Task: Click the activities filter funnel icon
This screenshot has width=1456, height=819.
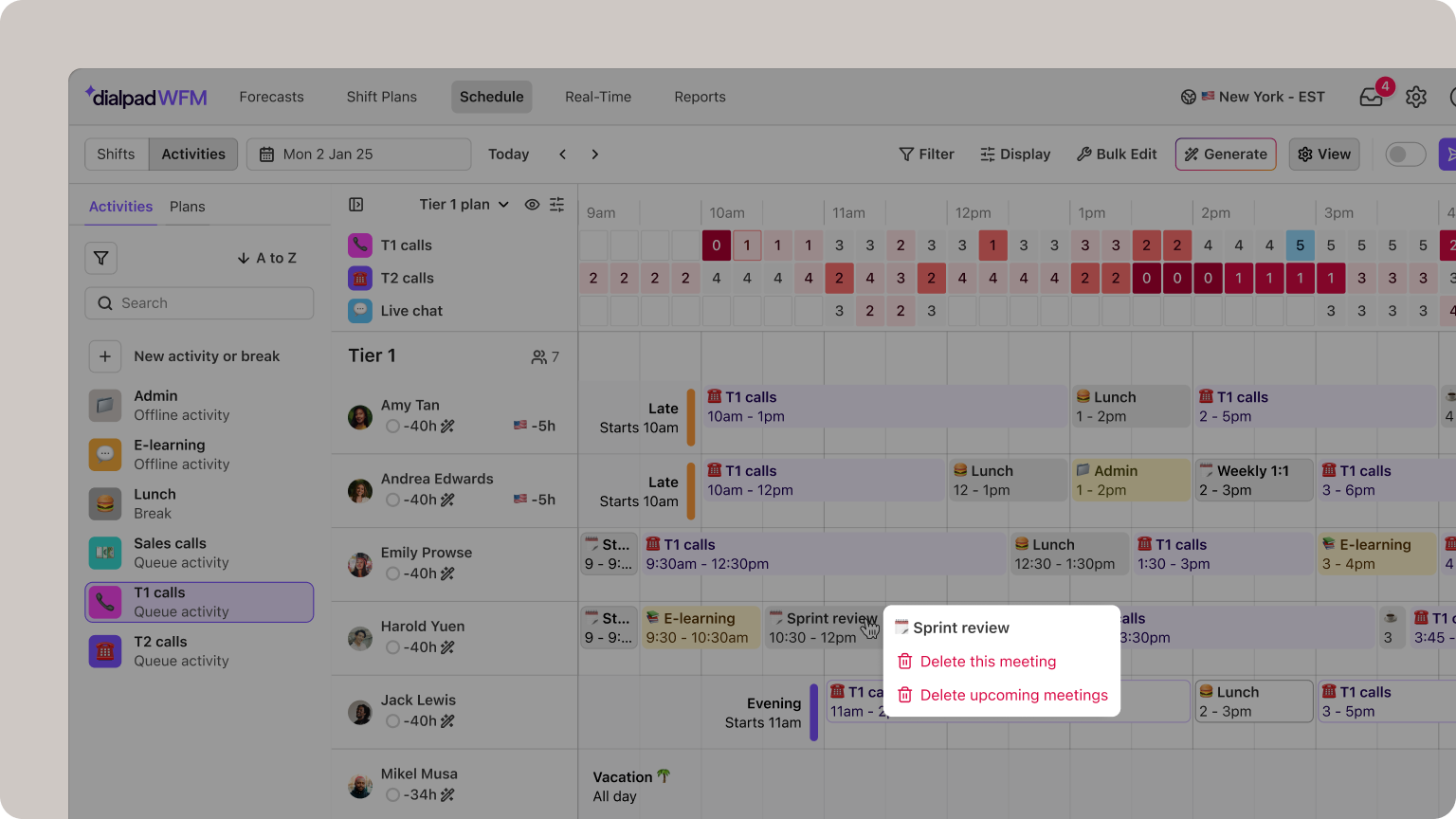Action: tap(101, 258)
